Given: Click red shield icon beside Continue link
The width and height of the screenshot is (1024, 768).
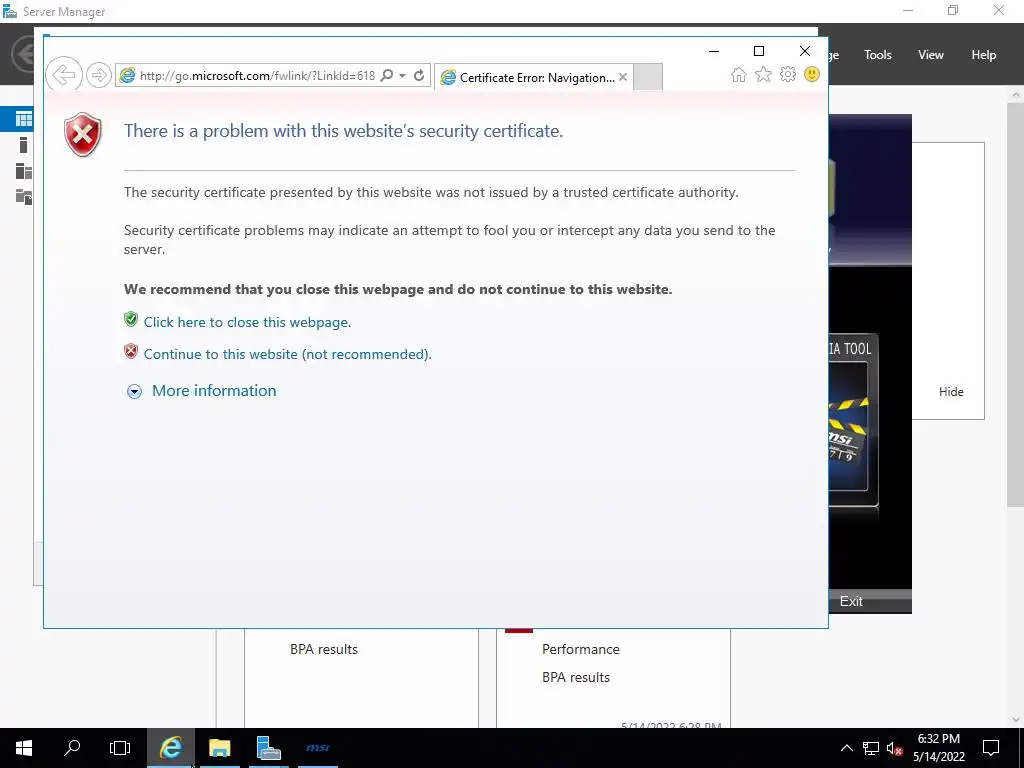Looking at the screenshot, I should point(131,351).
